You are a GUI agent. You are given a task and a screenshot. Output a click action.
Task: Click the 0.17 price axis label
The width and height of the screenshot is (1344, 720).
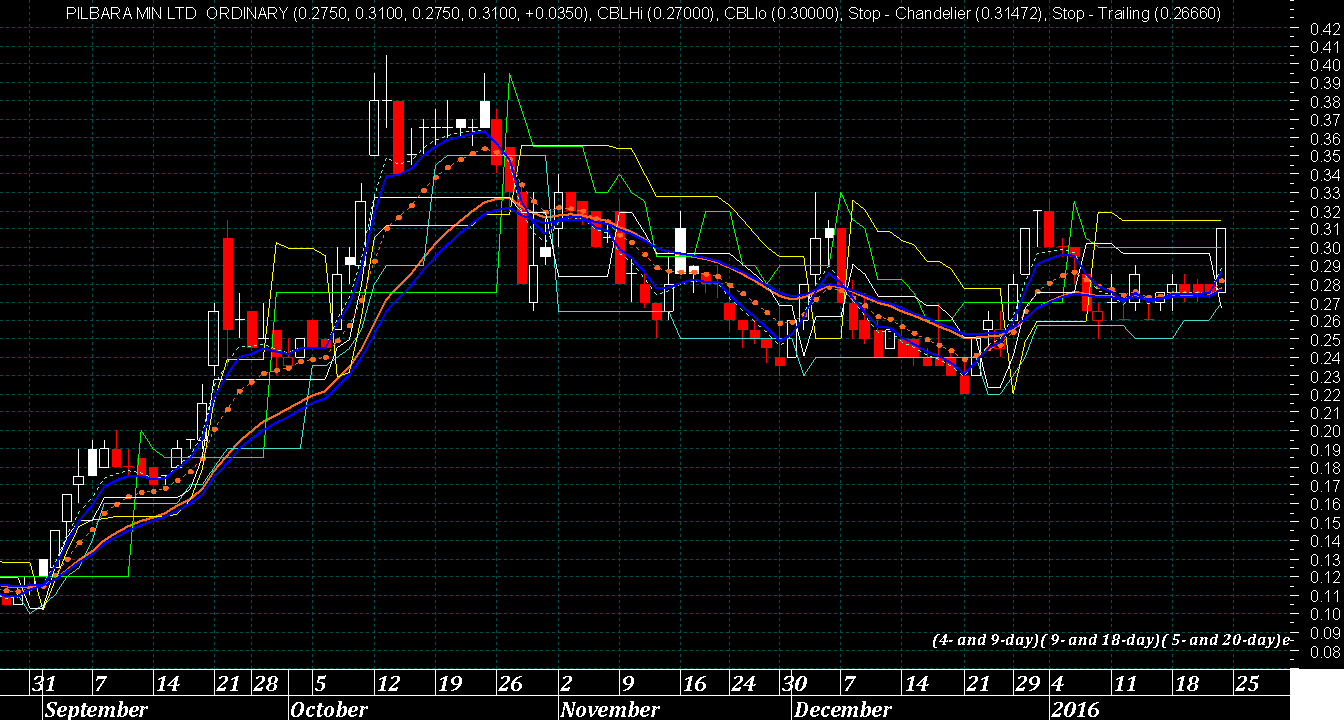tap(1324, 486)
